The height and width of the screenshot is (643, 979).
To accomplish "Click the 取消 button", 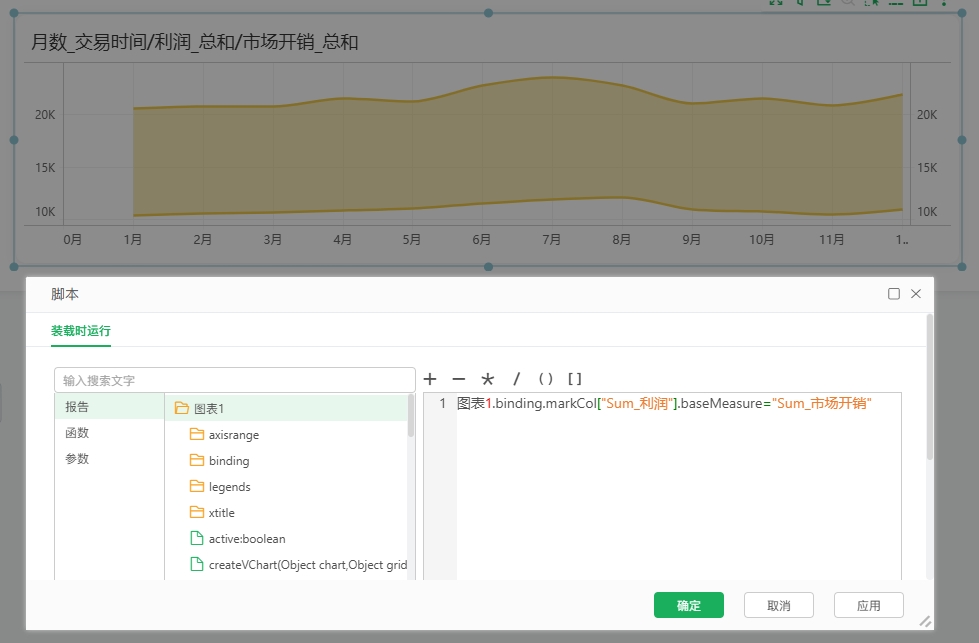I will [x=779, y=605].
